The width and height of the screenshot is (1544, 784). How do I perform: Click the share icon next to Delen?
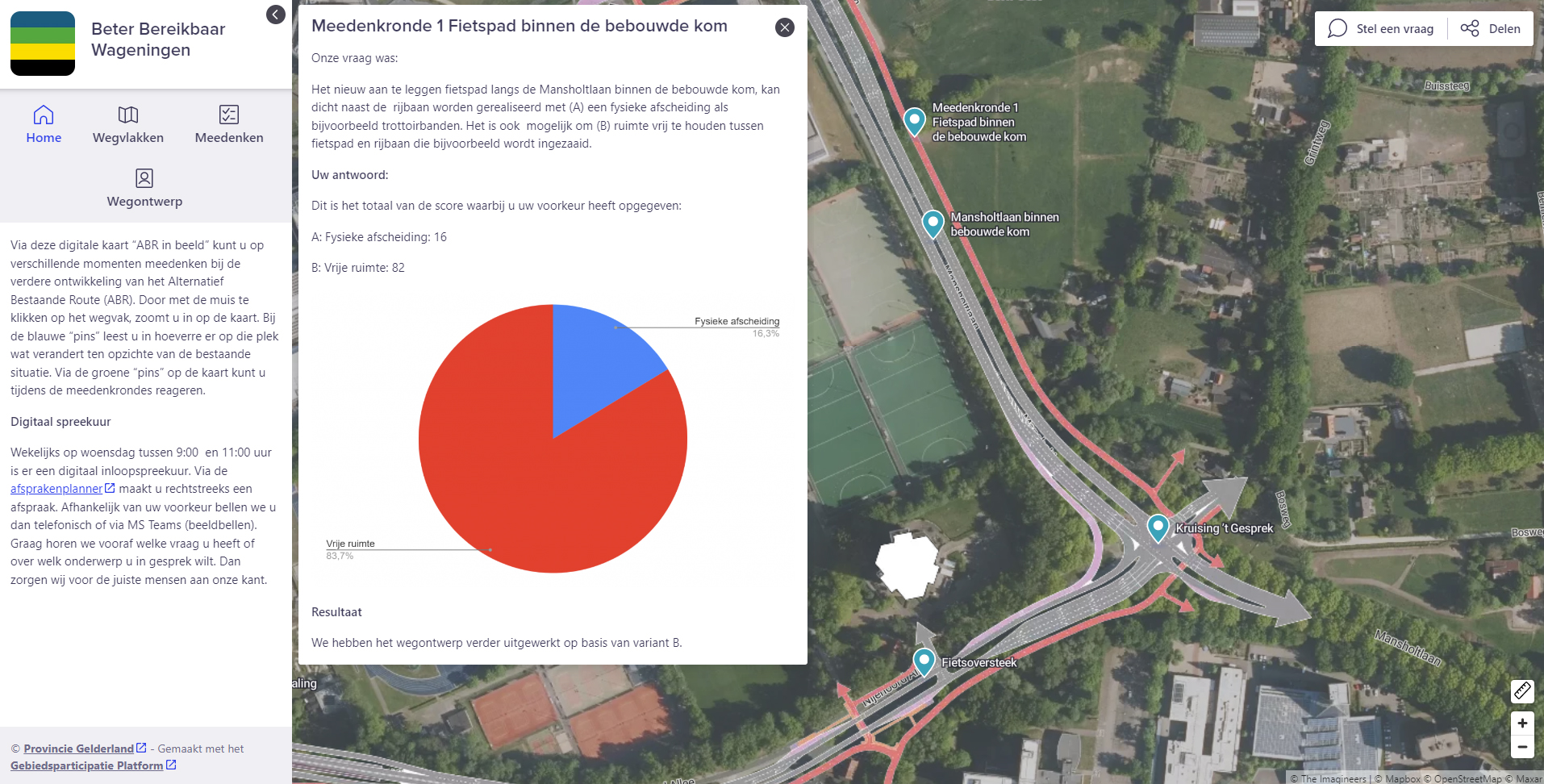pos(1470,28)
